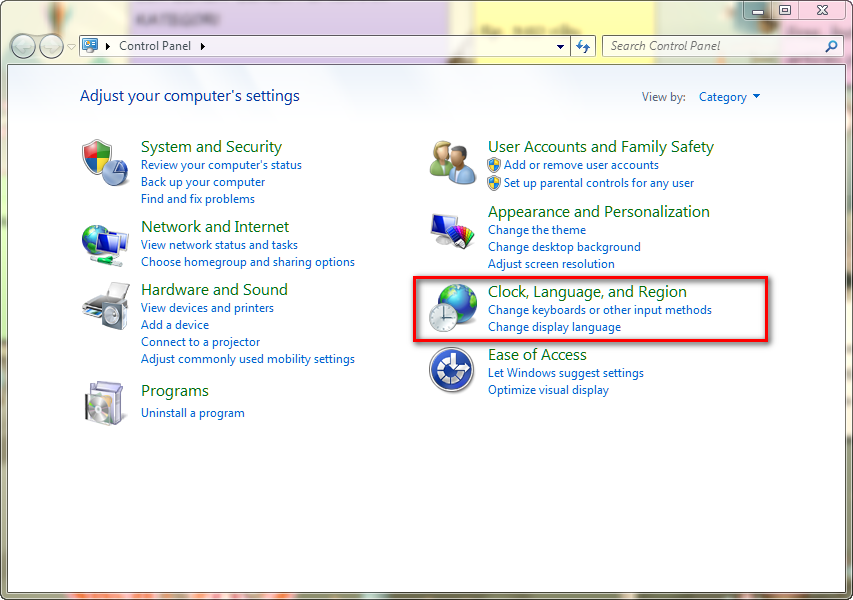The image size is (853, 600).
Task: Click View network status and tasks
Action: tap(219, 245)
